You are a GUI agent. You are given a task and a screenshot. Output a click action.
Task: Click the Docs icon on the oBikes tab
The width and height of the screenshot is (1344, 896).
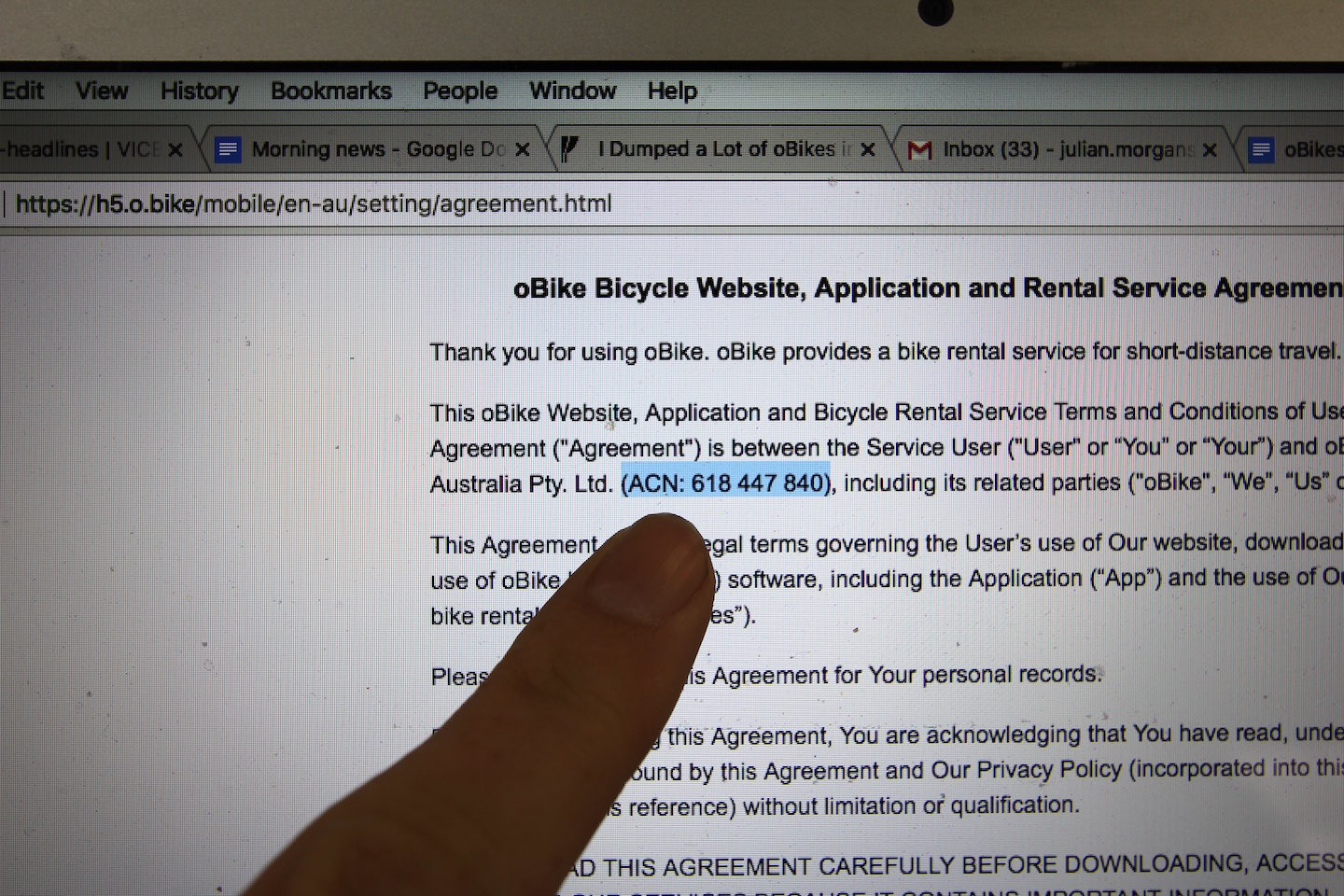tap(1261, 149)
